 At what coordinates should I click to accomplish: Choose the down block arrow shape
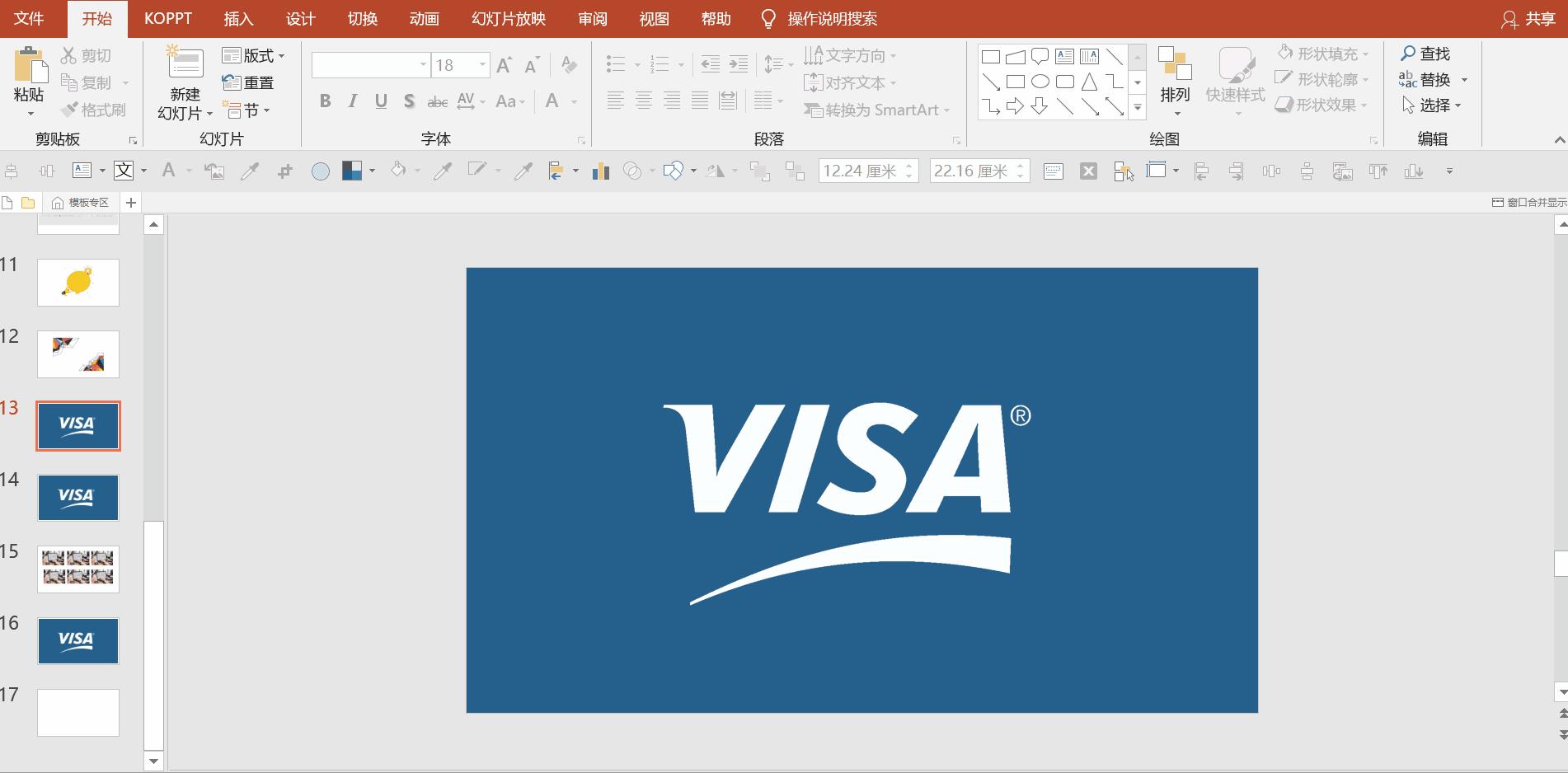pos(1040,106)
